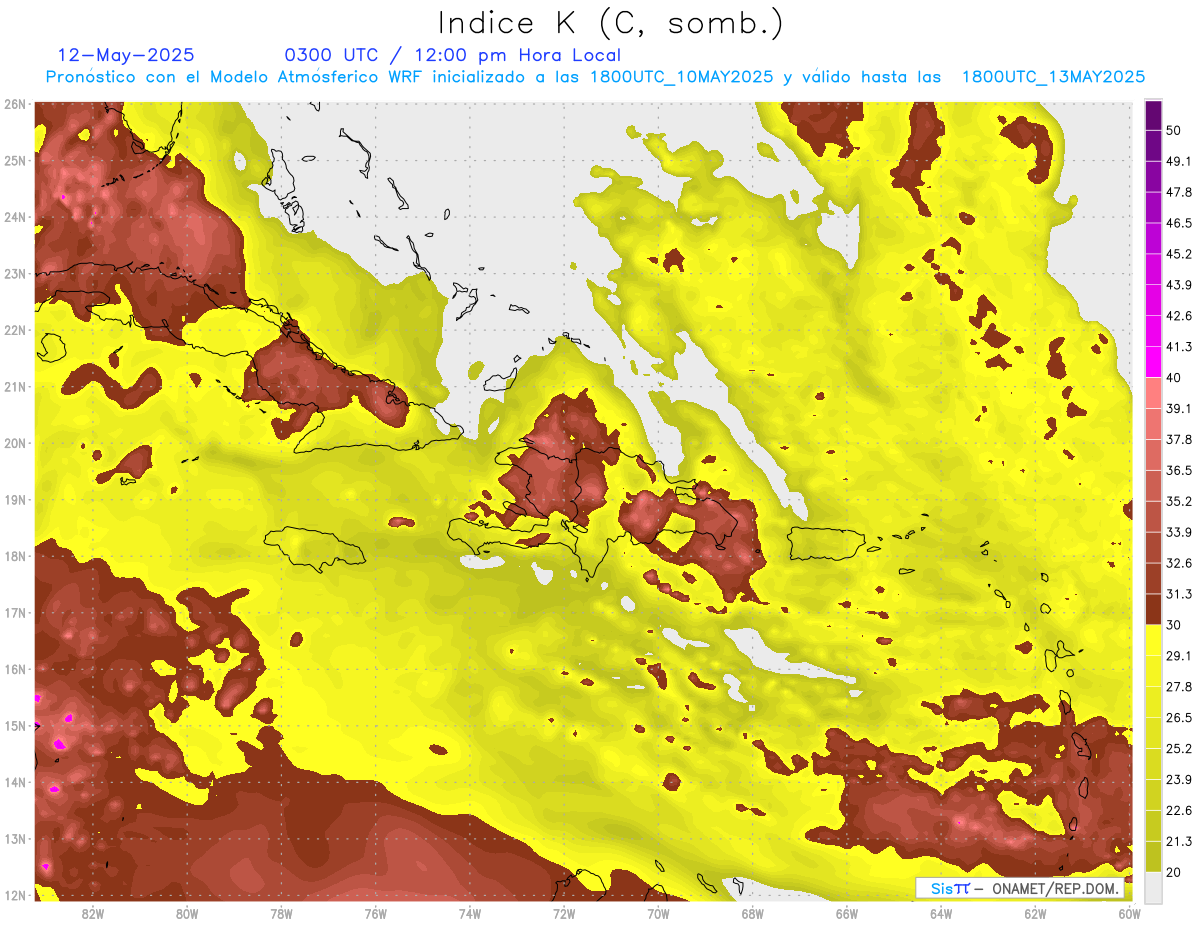Image resolution: width=1200 pixels, height=927 pixels.
Task: Click the longitude label "80W"
Action: point(187,913)
